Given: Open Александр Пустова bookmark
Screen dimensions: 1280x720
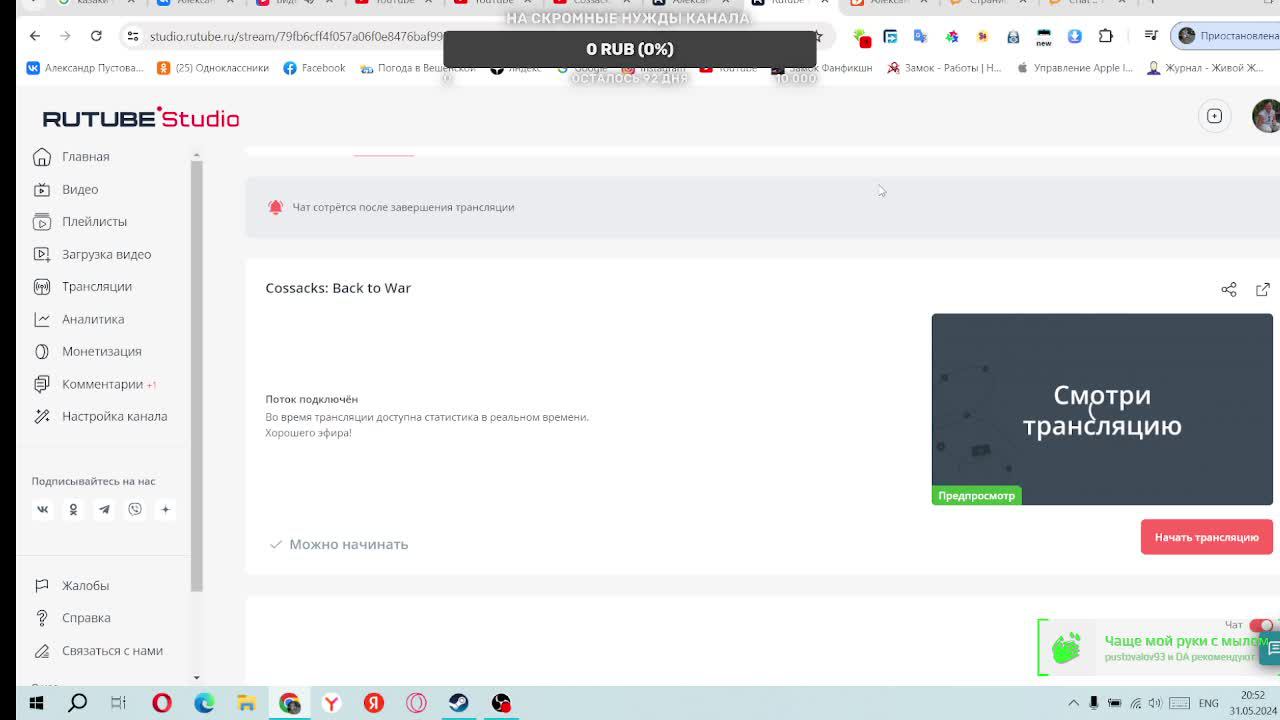Looking at the screenshot, I should tap(84, 68).
